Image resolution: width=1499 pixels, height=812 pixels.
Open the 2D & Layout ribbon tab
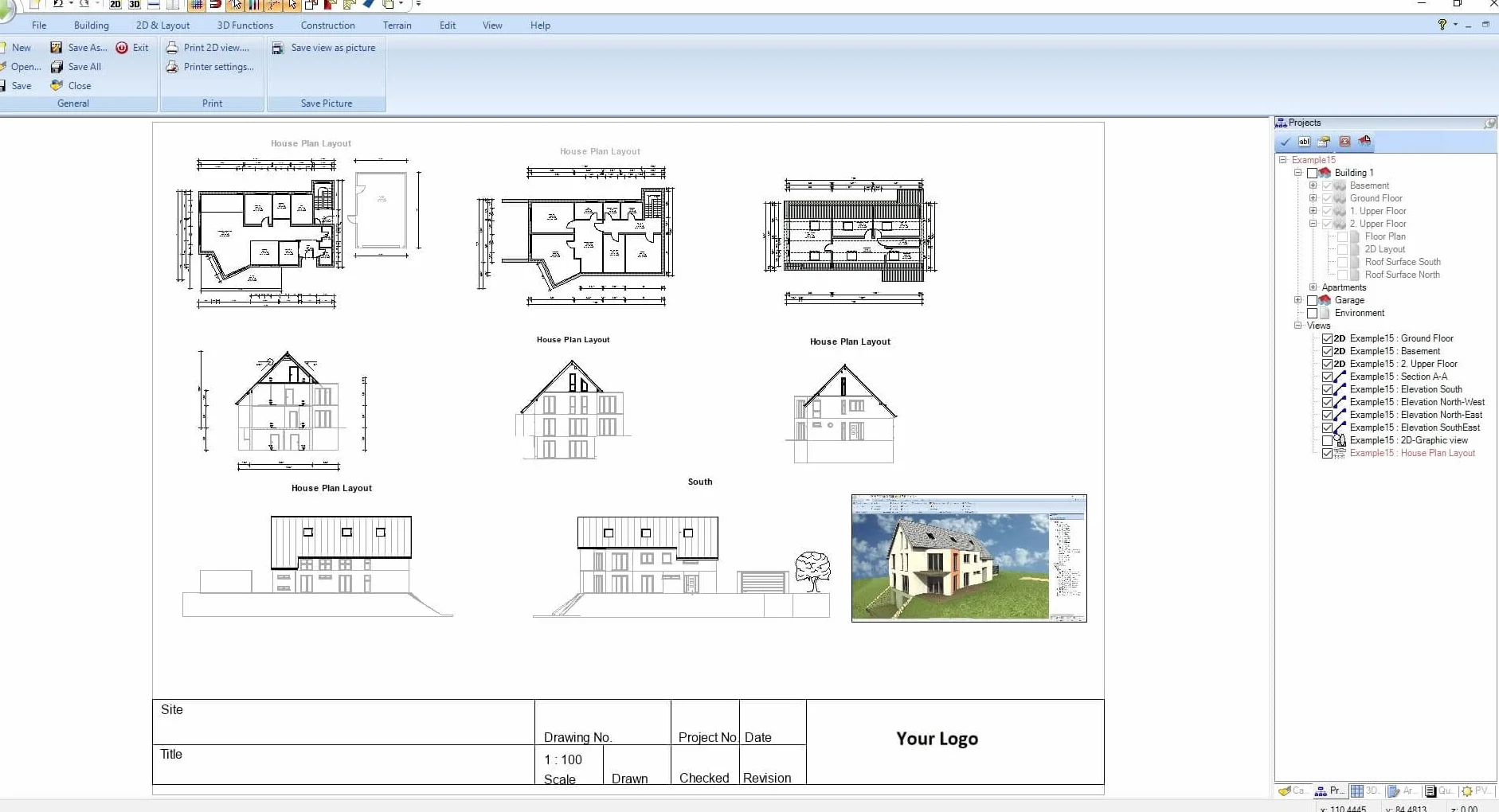point(162,25)
